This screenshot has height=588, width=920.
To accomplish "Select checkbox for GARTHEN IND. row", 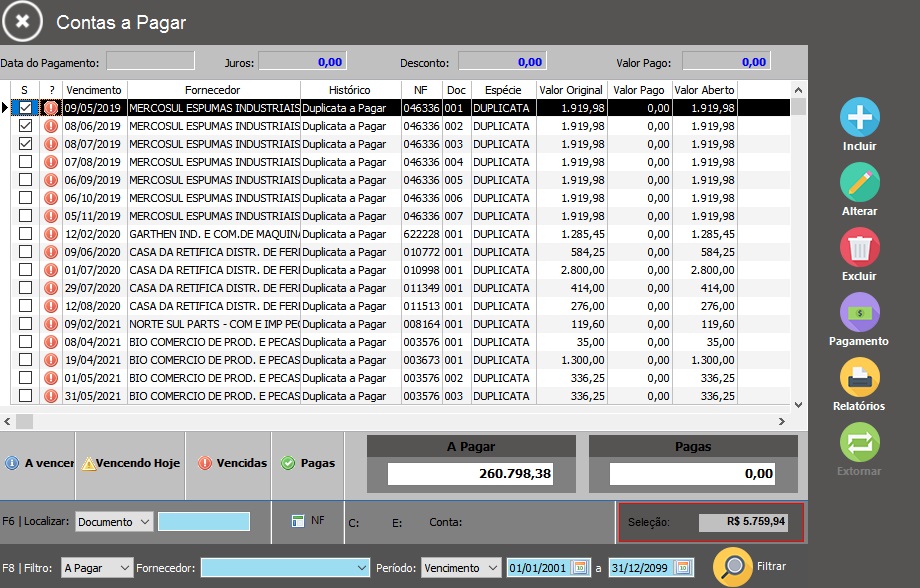I will pyautogui.click(x=26, y=234).
